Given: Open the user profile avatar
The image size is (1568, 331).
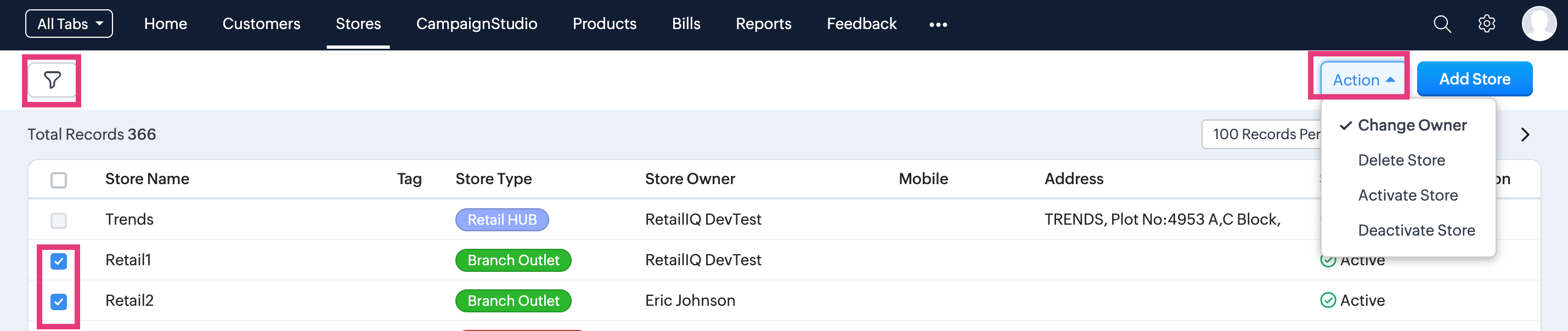Looking at the screenshot, I should pos(1539,24).
